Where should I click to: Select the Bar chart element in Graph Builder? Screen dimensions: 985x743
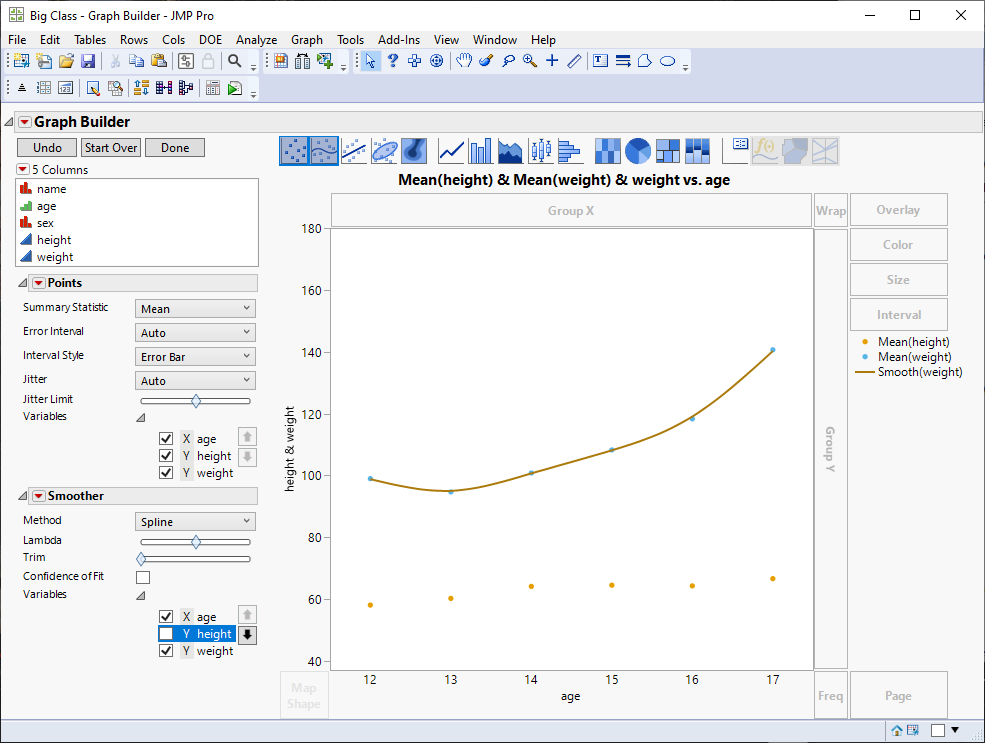click(x=480, y=150)
